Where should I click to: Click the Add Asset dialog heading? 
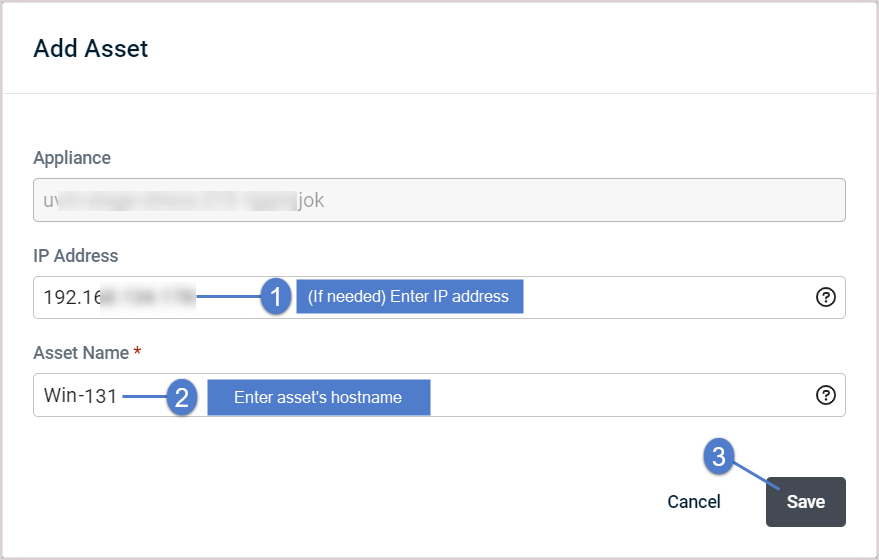[x=90, y=48]
